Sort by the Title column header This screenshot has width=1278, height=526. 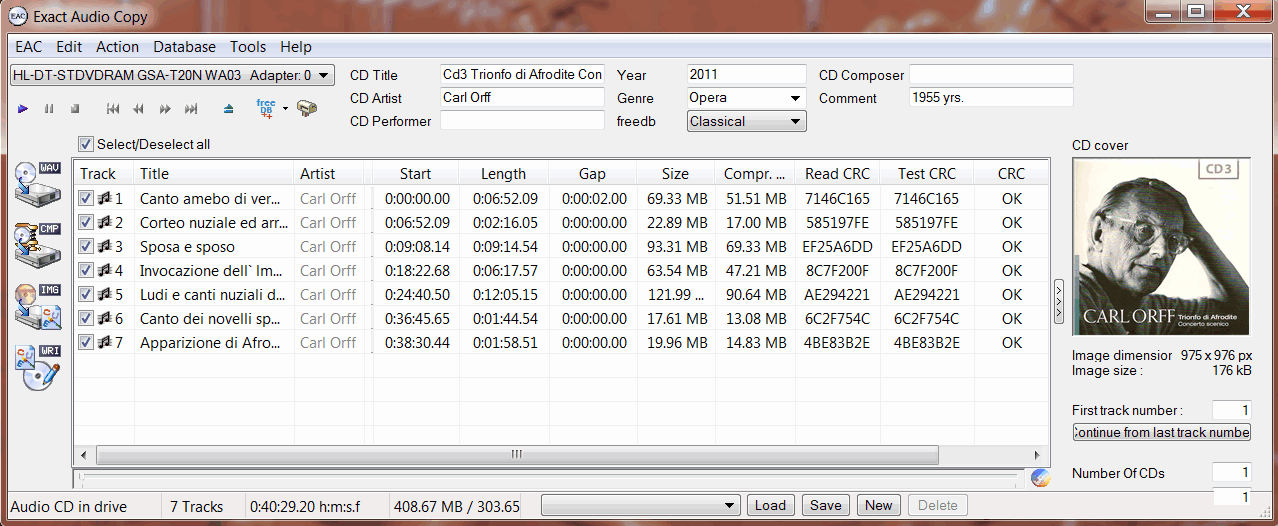213,173
